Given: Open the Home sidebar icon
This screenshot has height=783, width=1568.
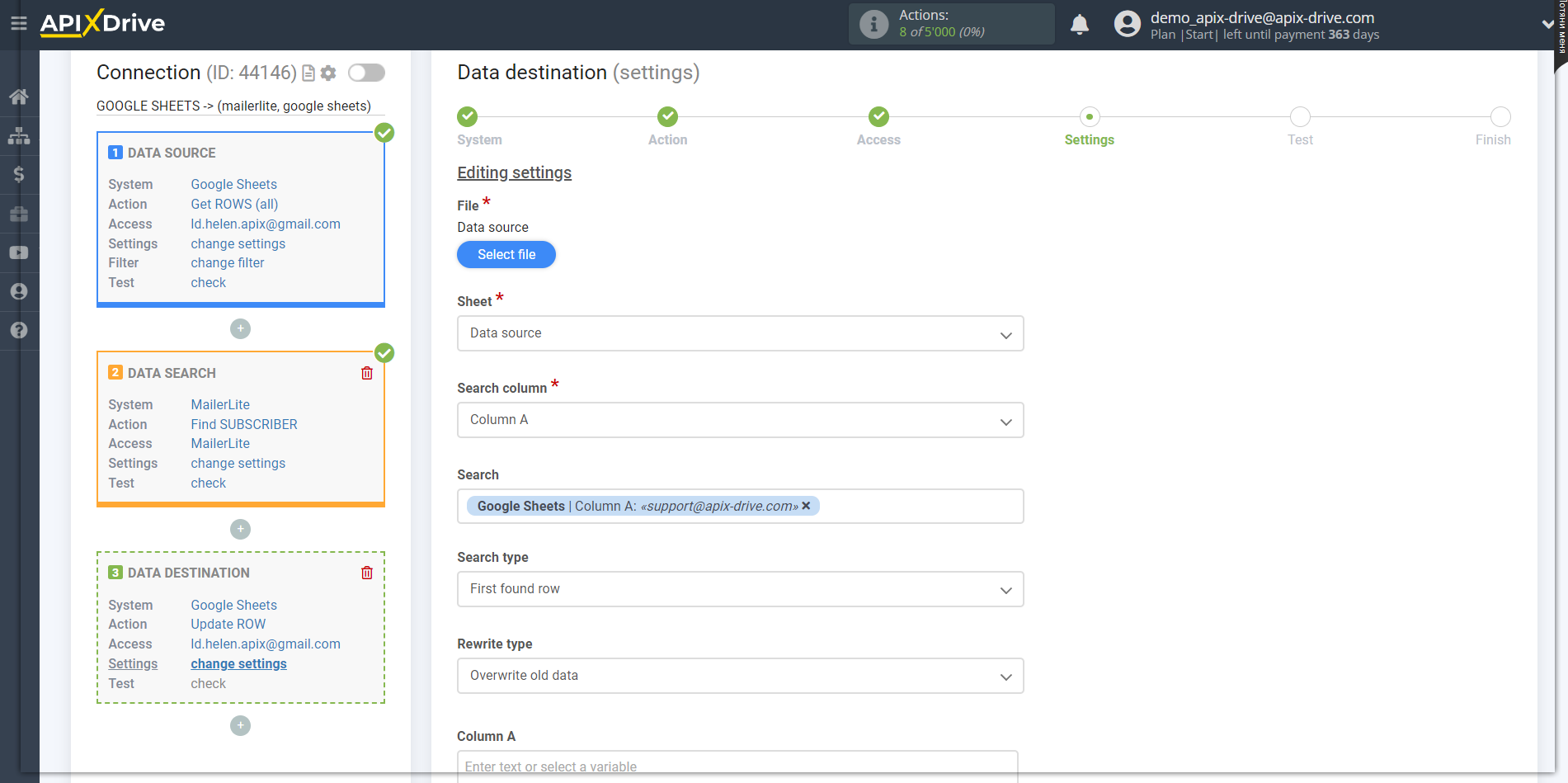Looking at the screenshot, I should pyautogui.click(x=19, y=97).
